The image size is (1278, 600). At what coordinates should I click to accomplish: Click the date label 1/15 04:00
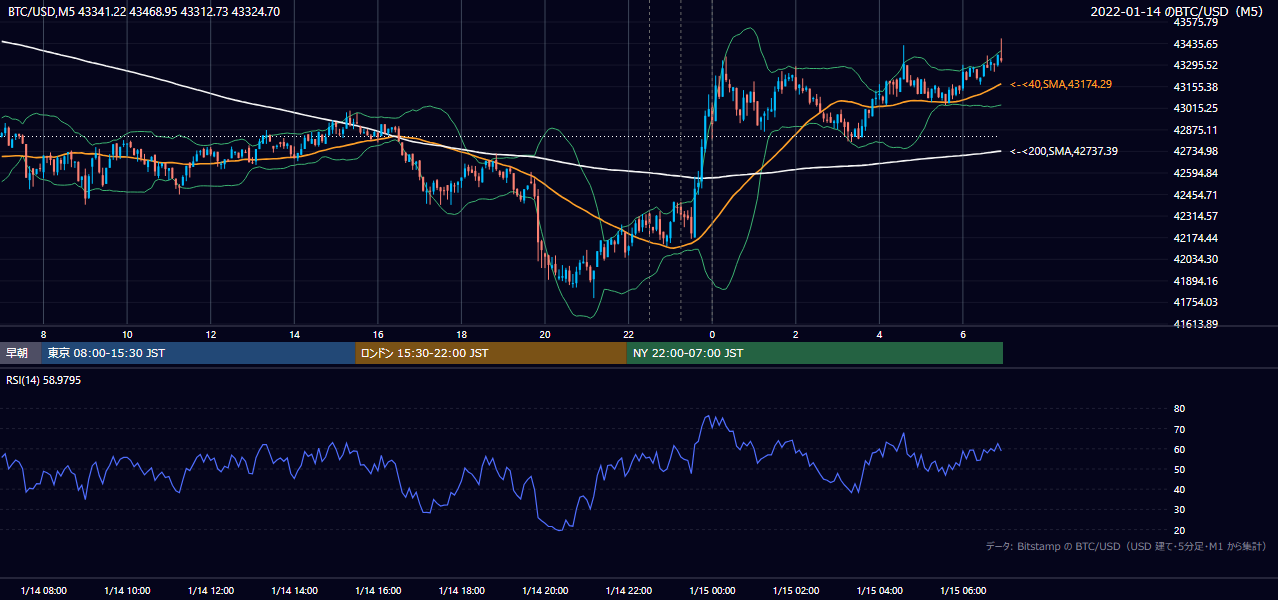[880, 590]
